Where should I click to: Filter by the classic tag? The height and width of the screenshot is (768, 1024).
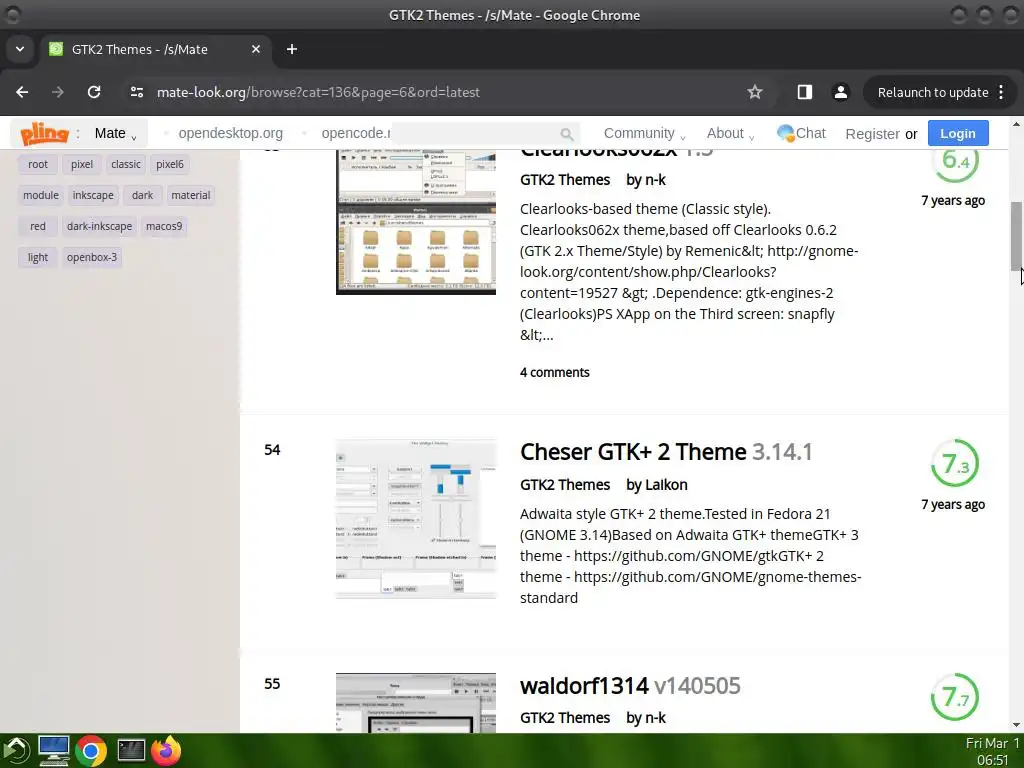click(125, 165)
